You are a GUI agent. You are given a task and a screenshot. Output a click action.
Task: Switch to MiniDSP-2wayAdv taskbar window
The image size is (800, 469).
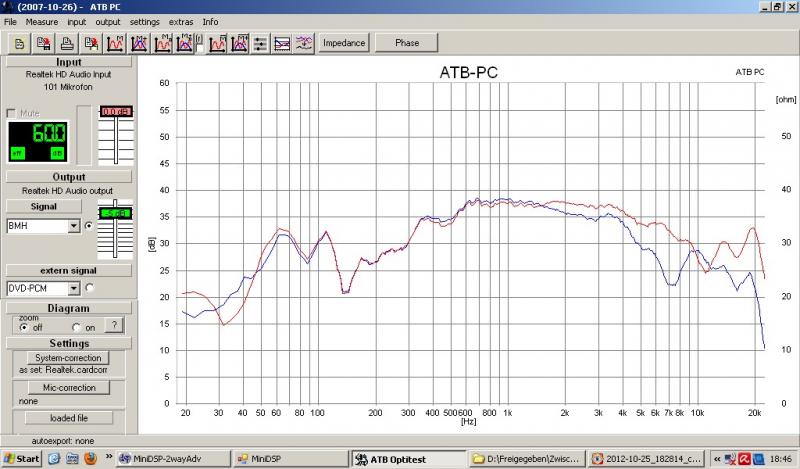coord(173,459)
